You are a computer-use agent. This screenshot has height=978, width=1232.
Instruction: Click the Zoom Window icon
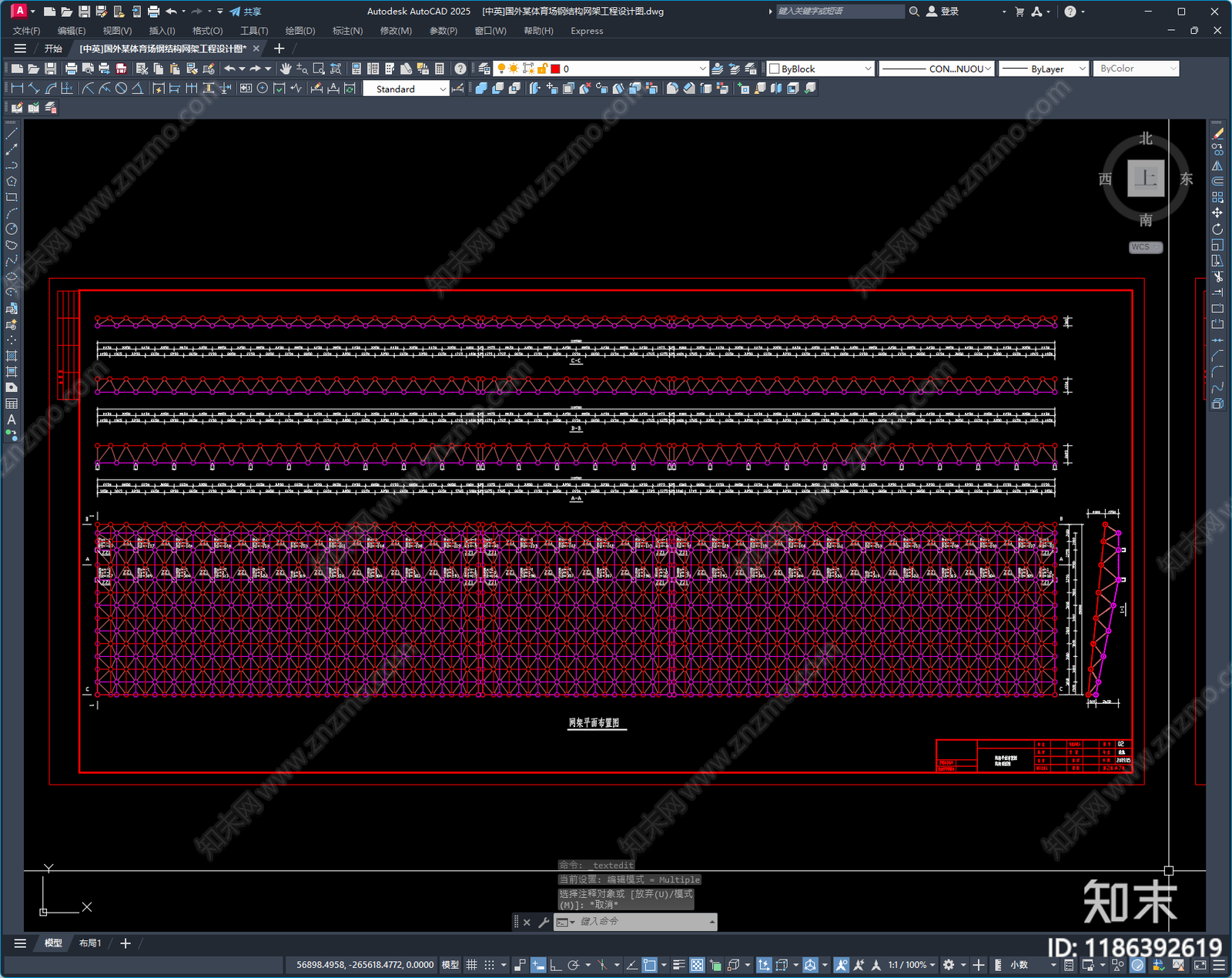coord(319,69)
